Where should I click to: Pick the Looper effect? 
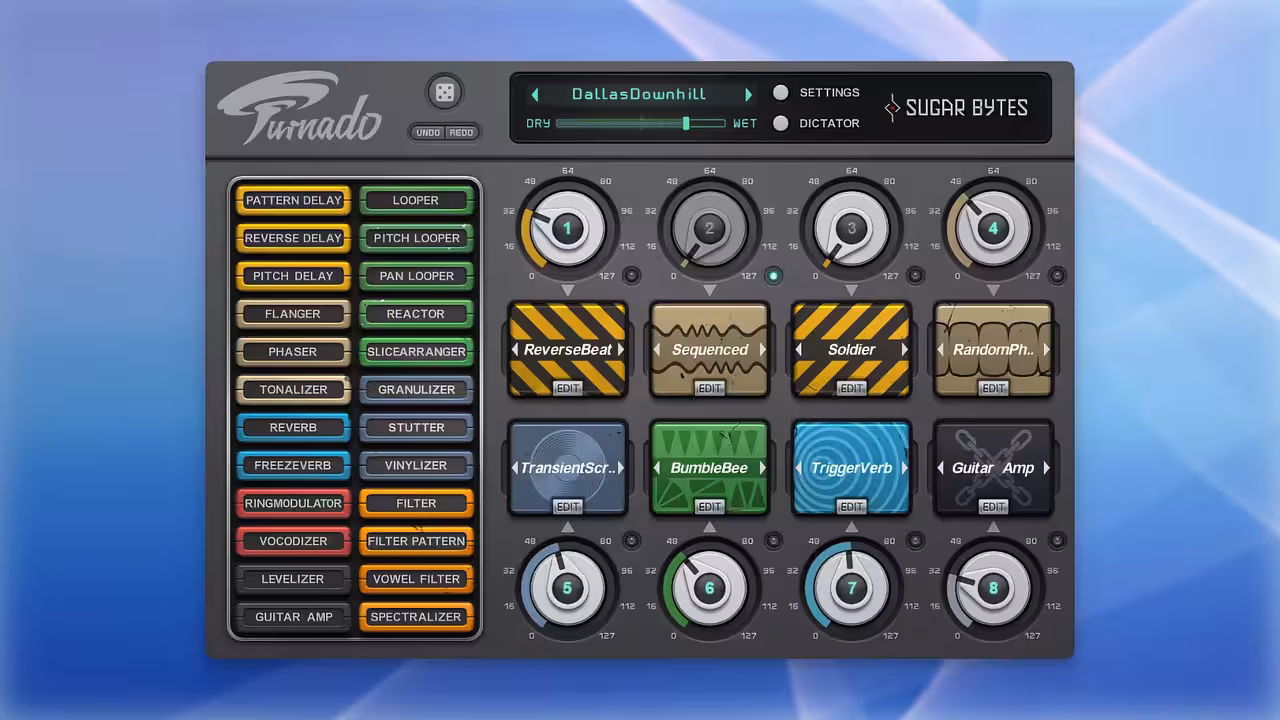pos(416,200)
